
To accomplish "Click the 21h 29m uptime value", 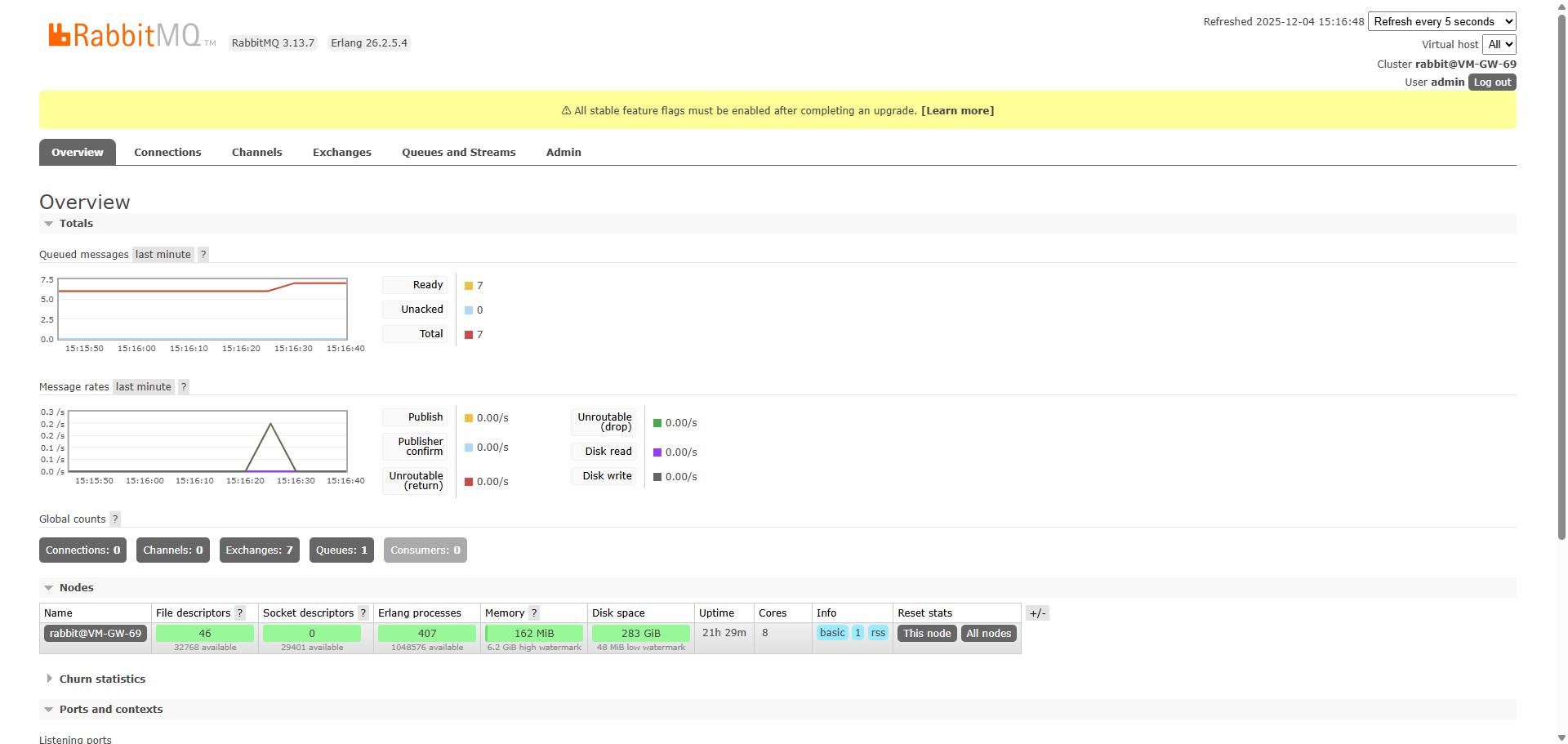I will click(724, 633).
